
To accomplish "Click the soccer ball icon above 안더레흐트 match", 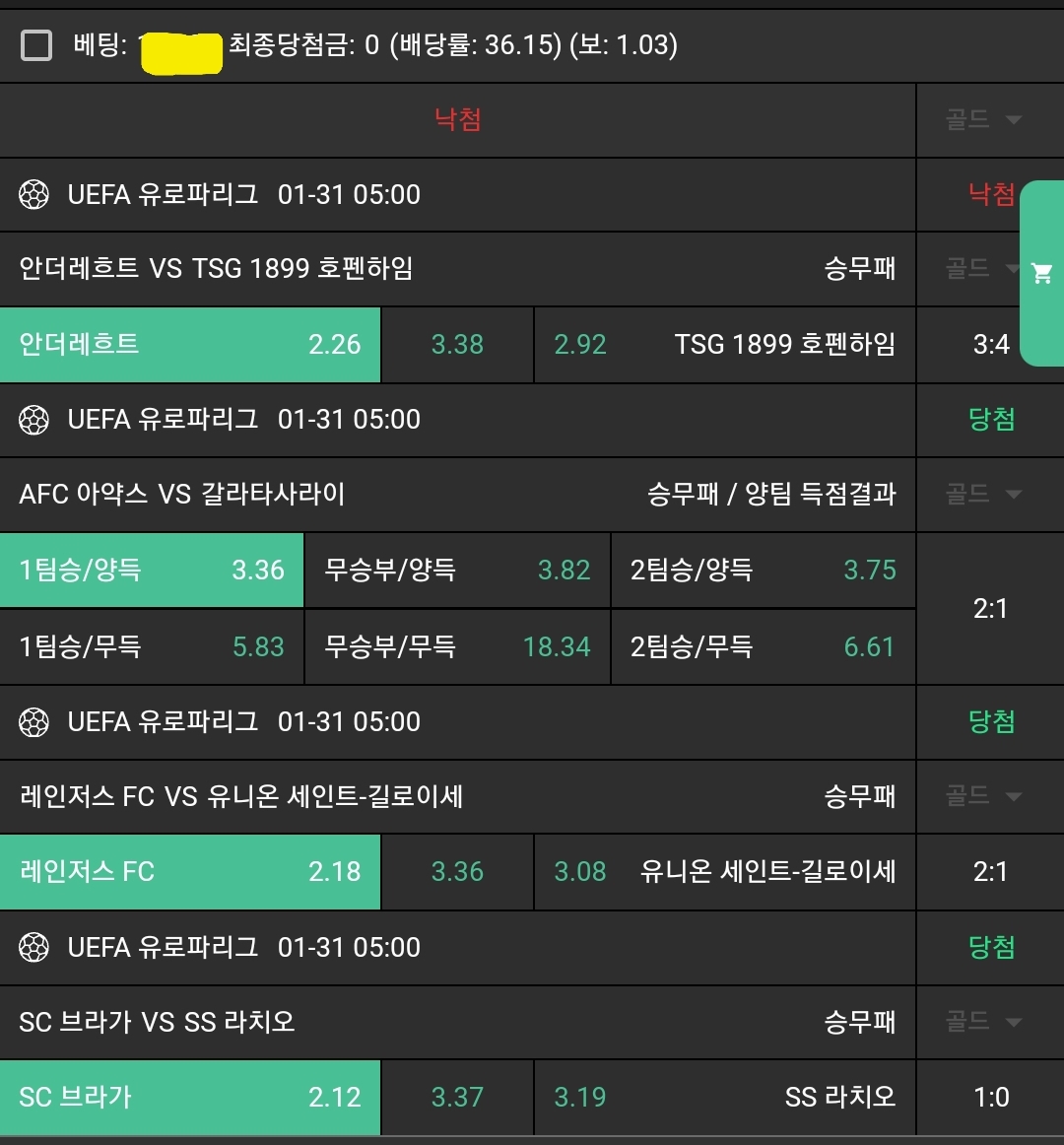I will coord(34,195).
